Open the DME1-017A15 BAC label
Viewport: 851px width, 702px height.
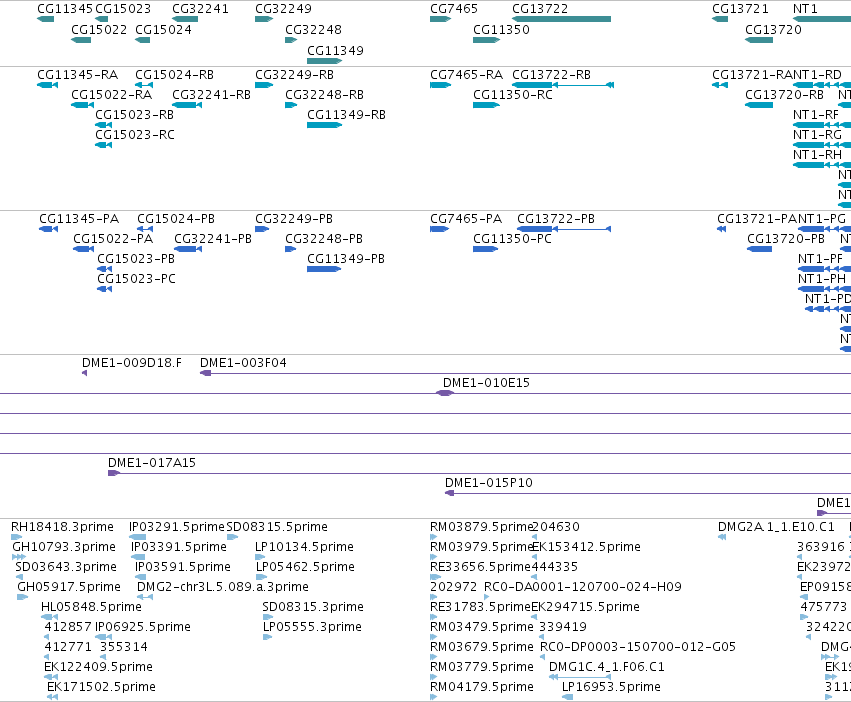(152, 463)
